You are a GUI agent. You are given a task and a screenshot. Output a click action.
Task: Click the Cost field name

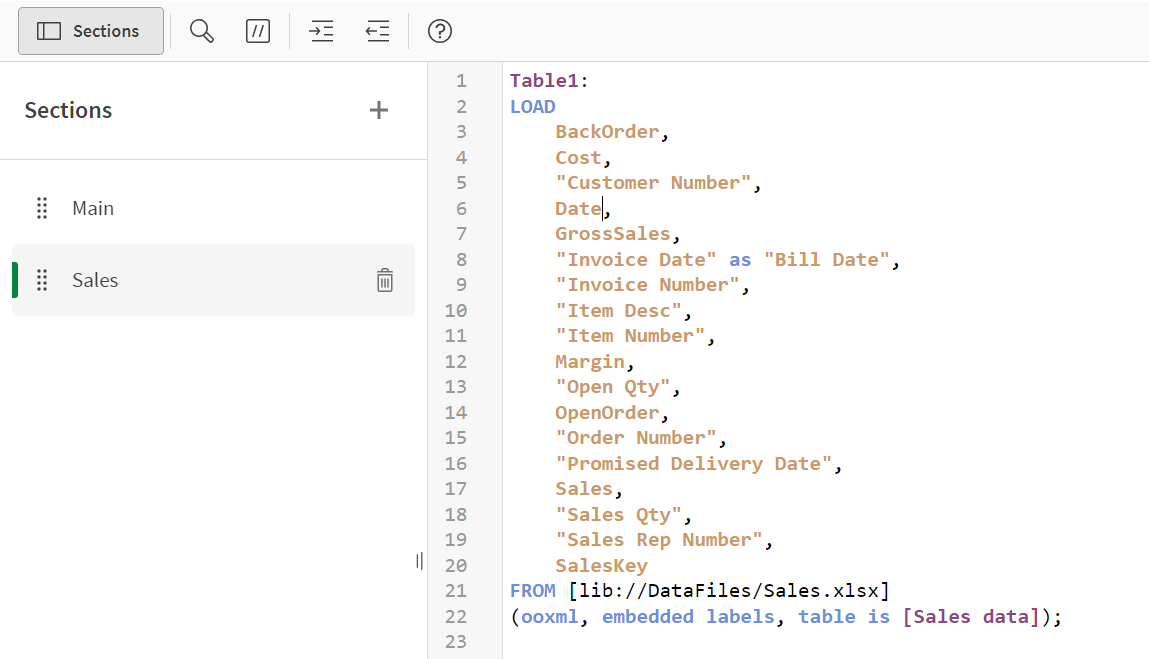coord(578,158)
